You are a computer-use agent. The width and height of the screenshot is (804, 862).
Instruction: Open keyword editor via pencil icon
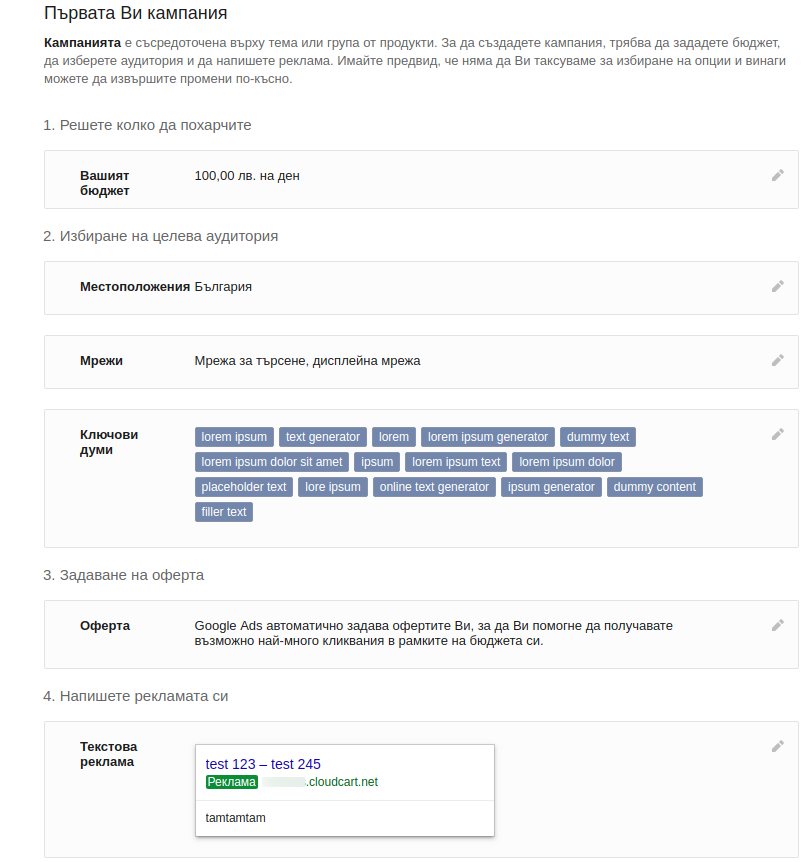point(777,435)
